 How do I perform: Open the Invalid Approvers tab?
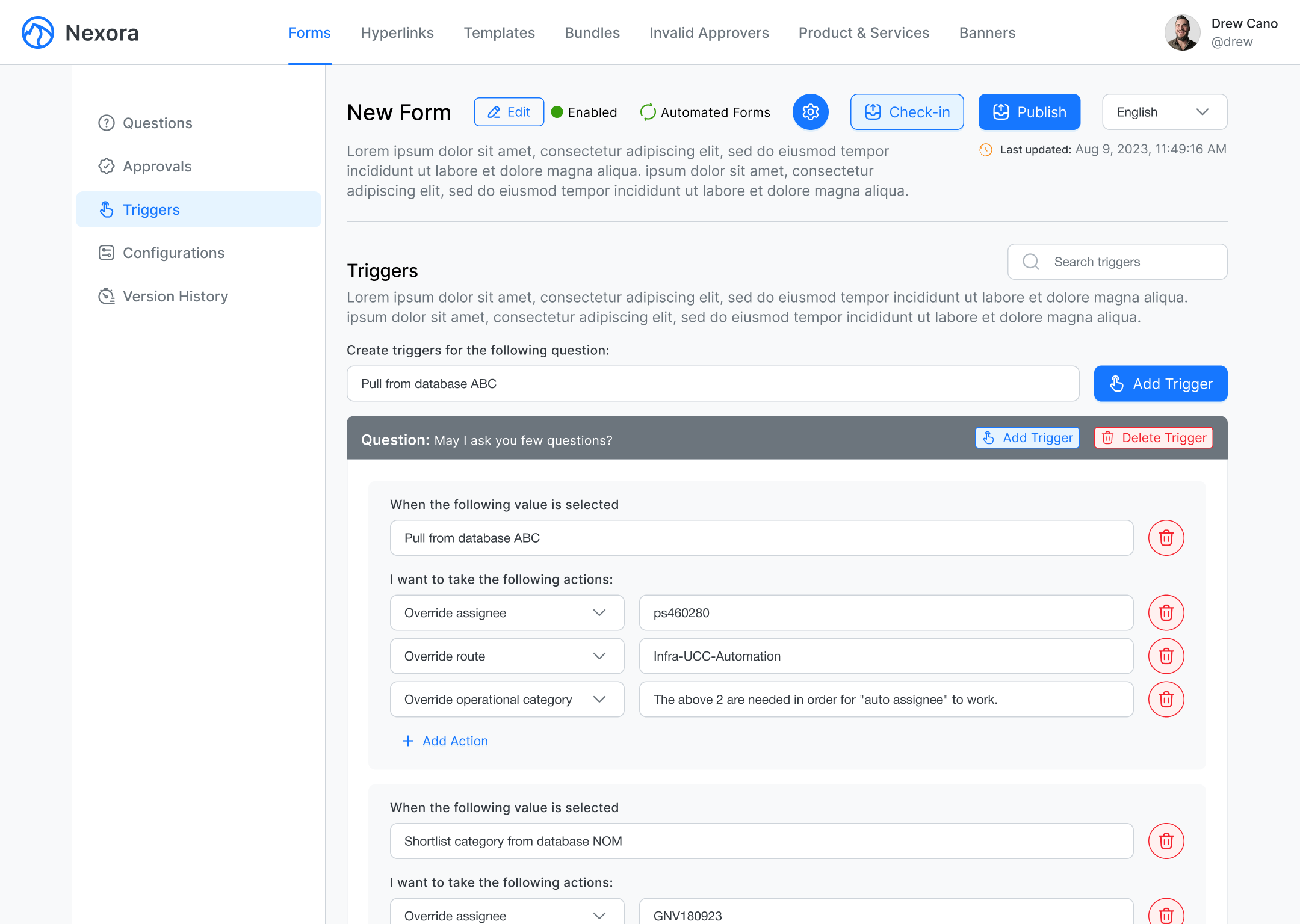point(708,32)
